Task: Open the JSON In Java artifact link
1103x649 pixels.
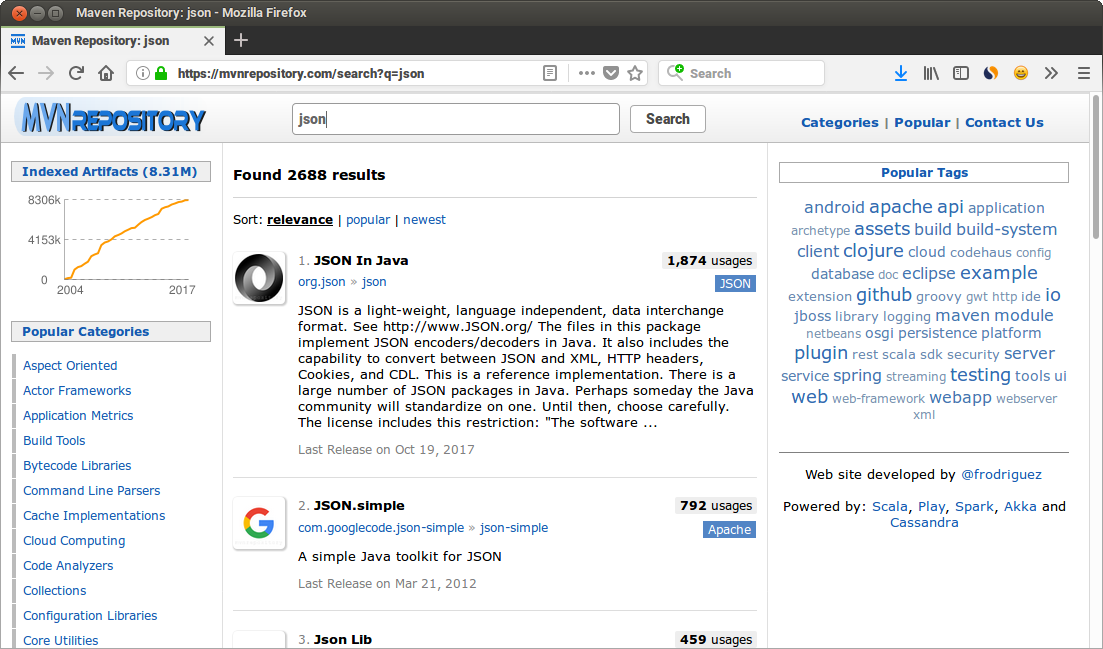Action: click(x=361, y=260)
